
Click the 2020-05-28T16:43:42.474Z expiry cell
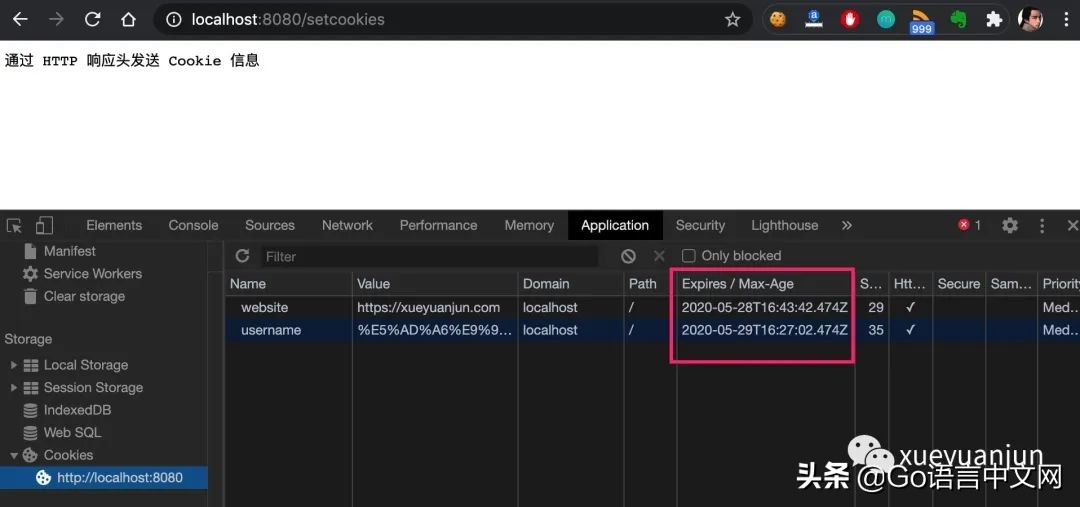[765, 308]
